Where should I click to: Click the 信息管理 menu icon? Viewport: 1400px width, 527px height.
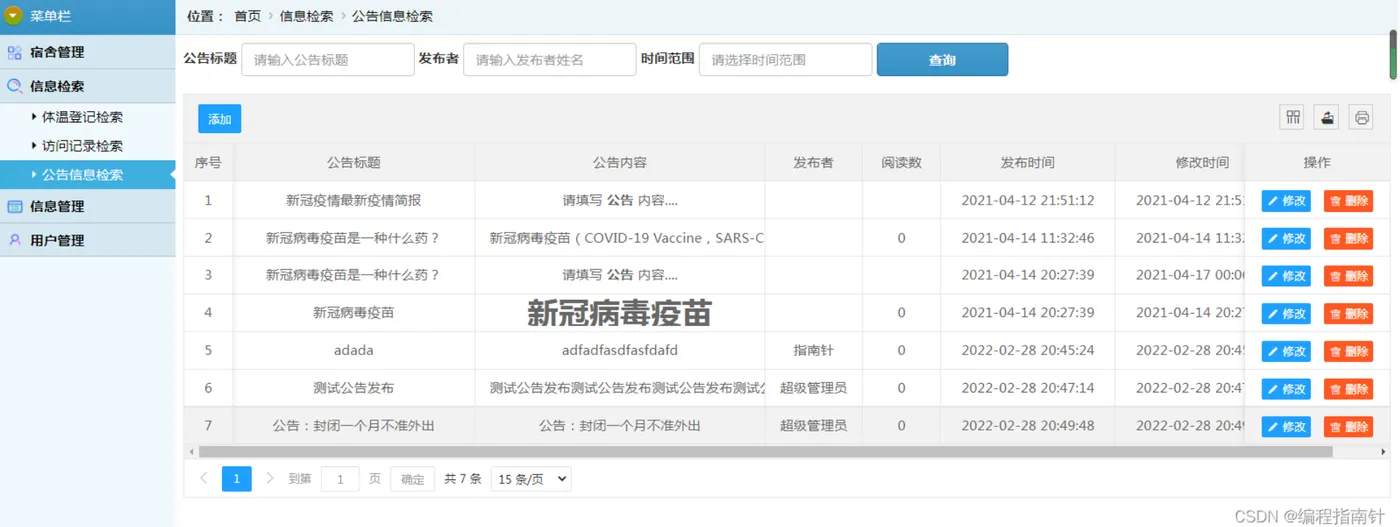click(x=14, y=206)
